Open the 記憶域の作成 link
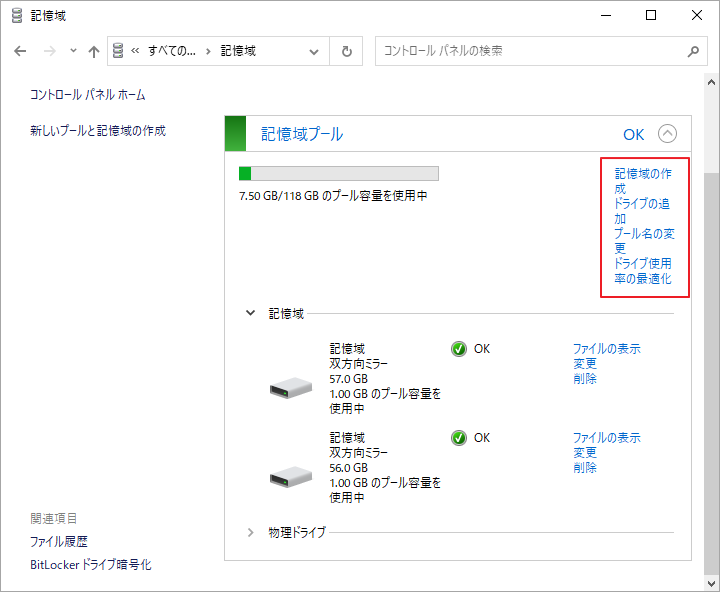This screenshot has height=592, width=720. pyautogui.click(x=642, y=180)
